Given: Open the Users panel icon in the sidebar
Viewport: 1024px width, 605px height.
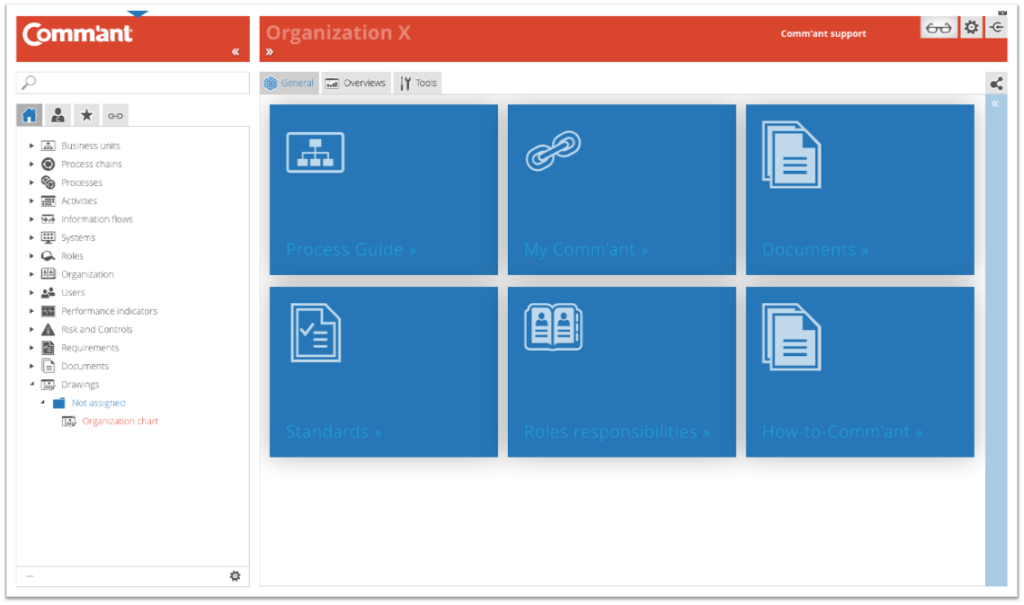Looking at the screenshot, I should tap(57, 114).
